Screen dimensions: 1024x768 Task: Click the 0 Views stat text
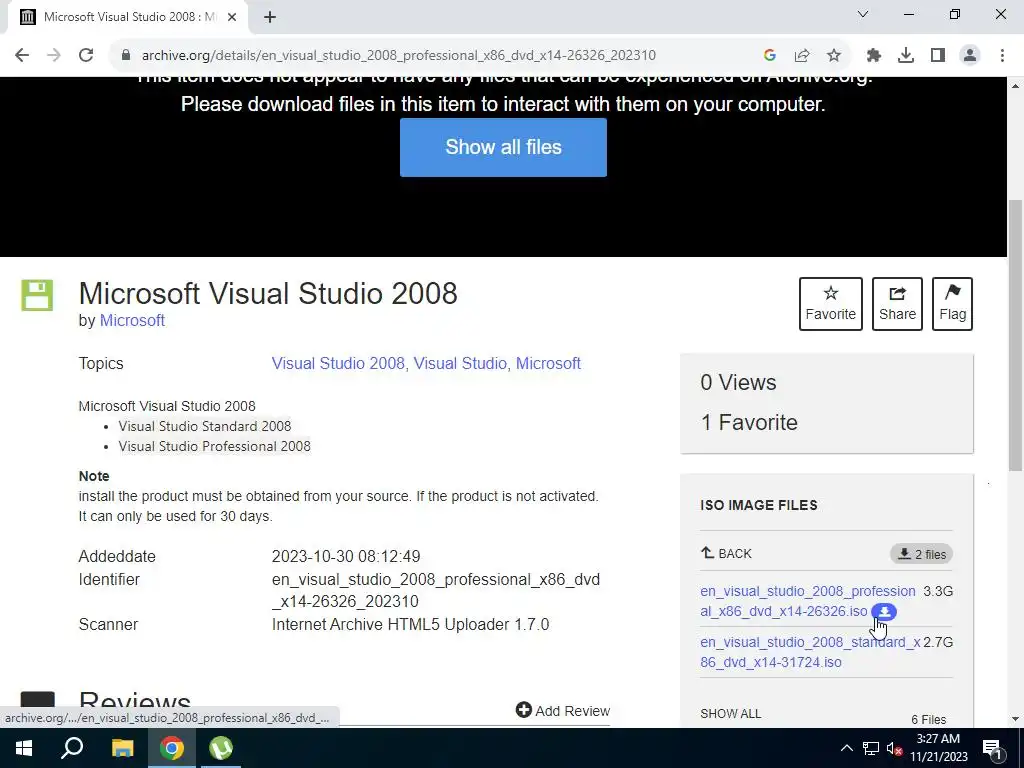[739, 383]
